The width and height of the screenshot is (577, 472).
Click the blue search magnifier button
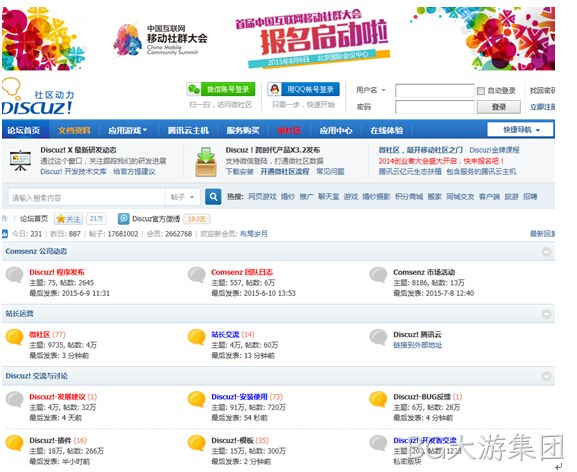pyautogui.click(x=213, y=197)
